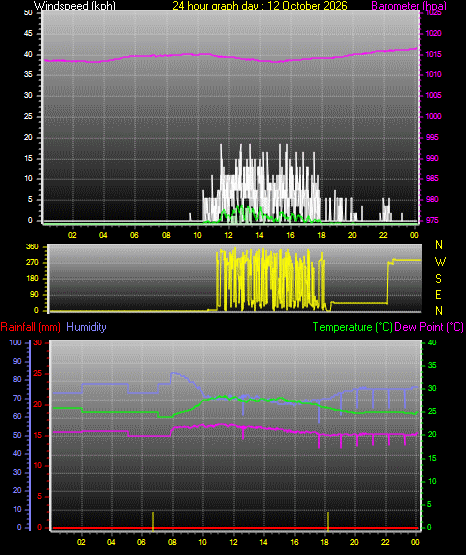466x555 pixels.
Task: Click the 25 rainfall axis value
Action: click(38, 373)
